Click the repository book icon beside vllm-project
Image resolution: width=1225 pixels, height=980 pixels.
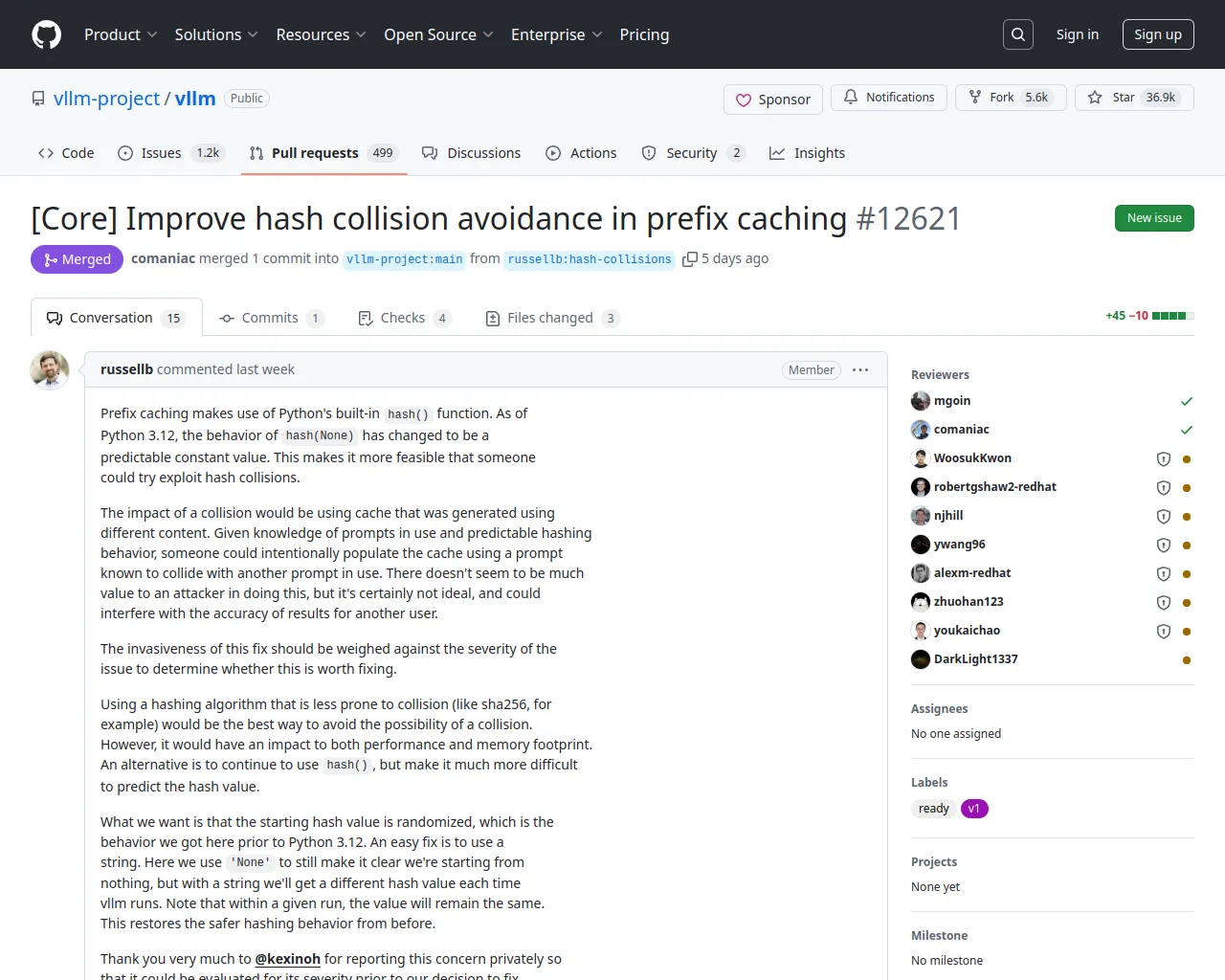[38, 99]
